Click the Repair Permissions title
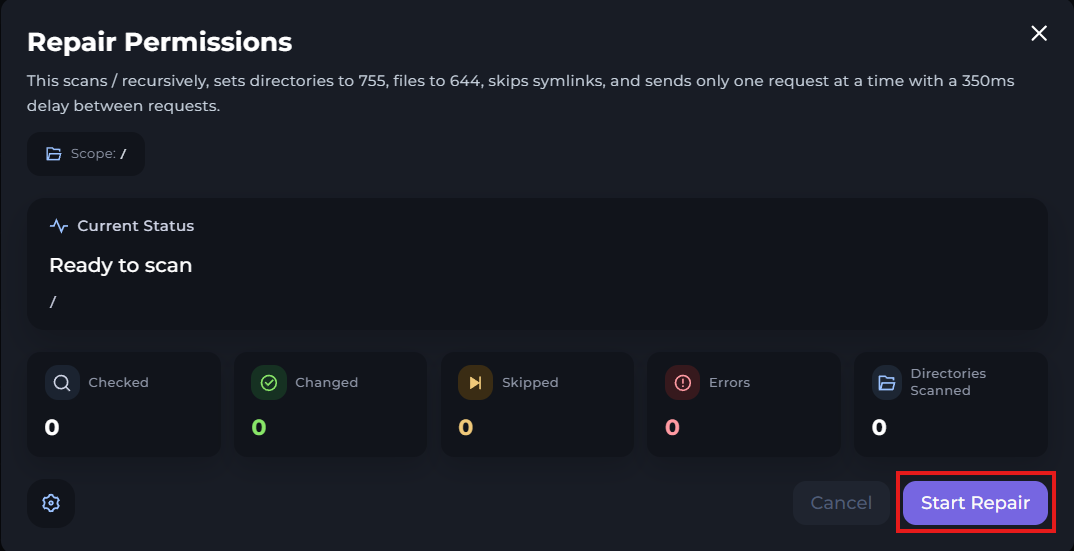Image resolution: width=1074 pixels, height=551 pixels. tap(159, 42)
